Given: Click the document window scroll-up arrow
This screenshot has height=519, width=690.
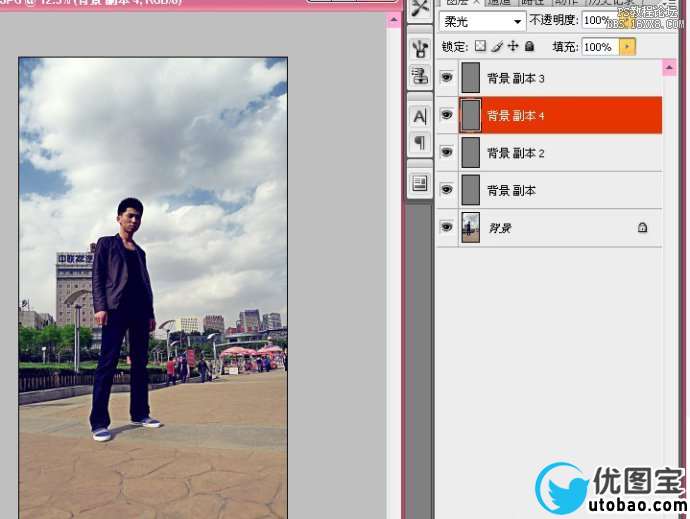Looking at the screenshot, I should click(394, 20).
